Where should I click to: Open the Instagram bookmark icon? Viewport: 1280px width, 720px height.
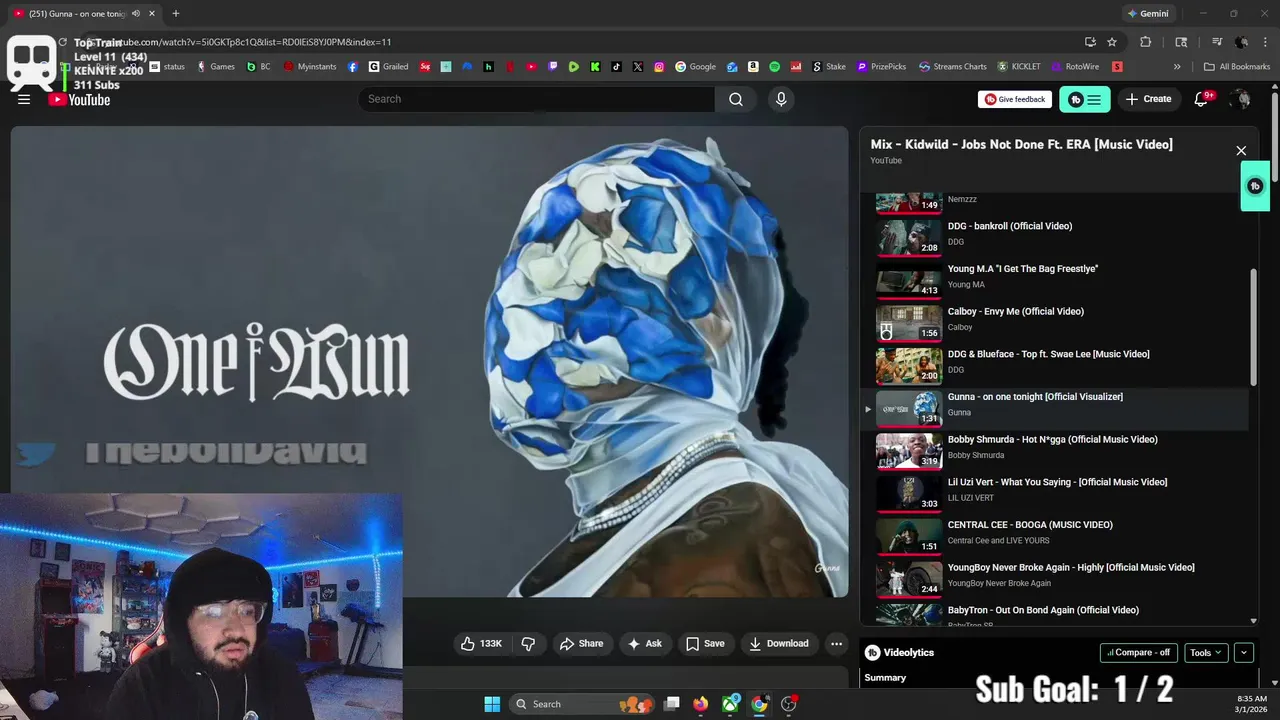pyautogui.click(x=659, y=67)
